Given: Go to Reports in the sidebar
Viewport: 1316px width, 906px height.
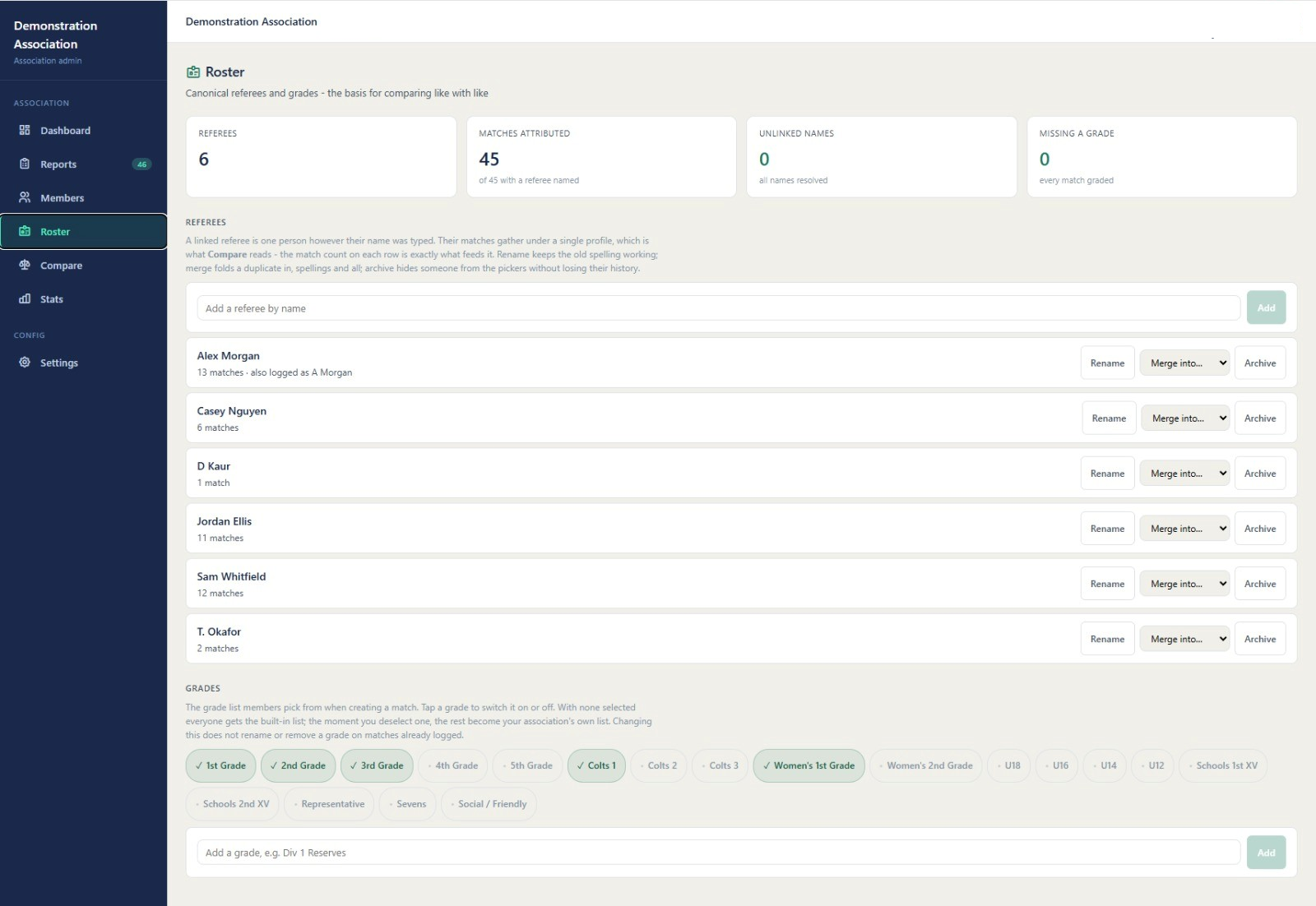Looking at the screenshot, I should [x=83, y=164].
